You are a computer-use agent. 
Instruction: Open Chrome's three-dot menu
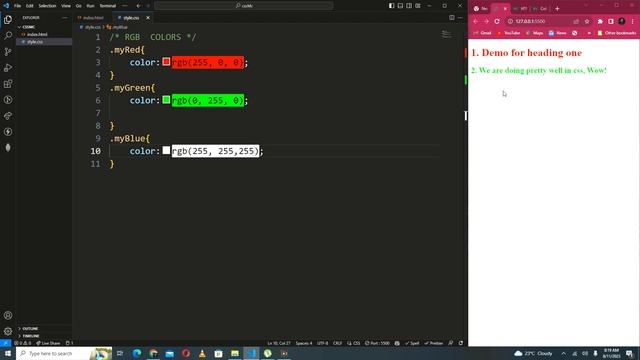click(x=633, y=21)
